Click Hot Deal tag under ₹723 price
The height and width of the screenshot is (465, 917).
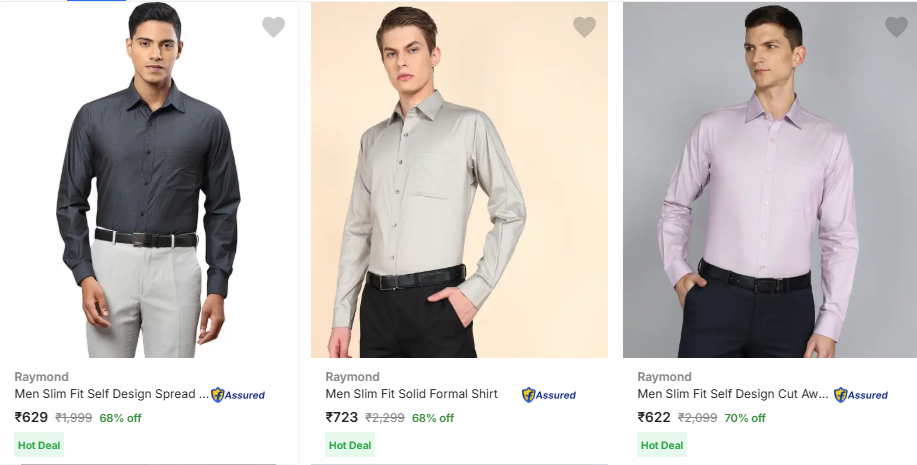[x=350, y=445]
